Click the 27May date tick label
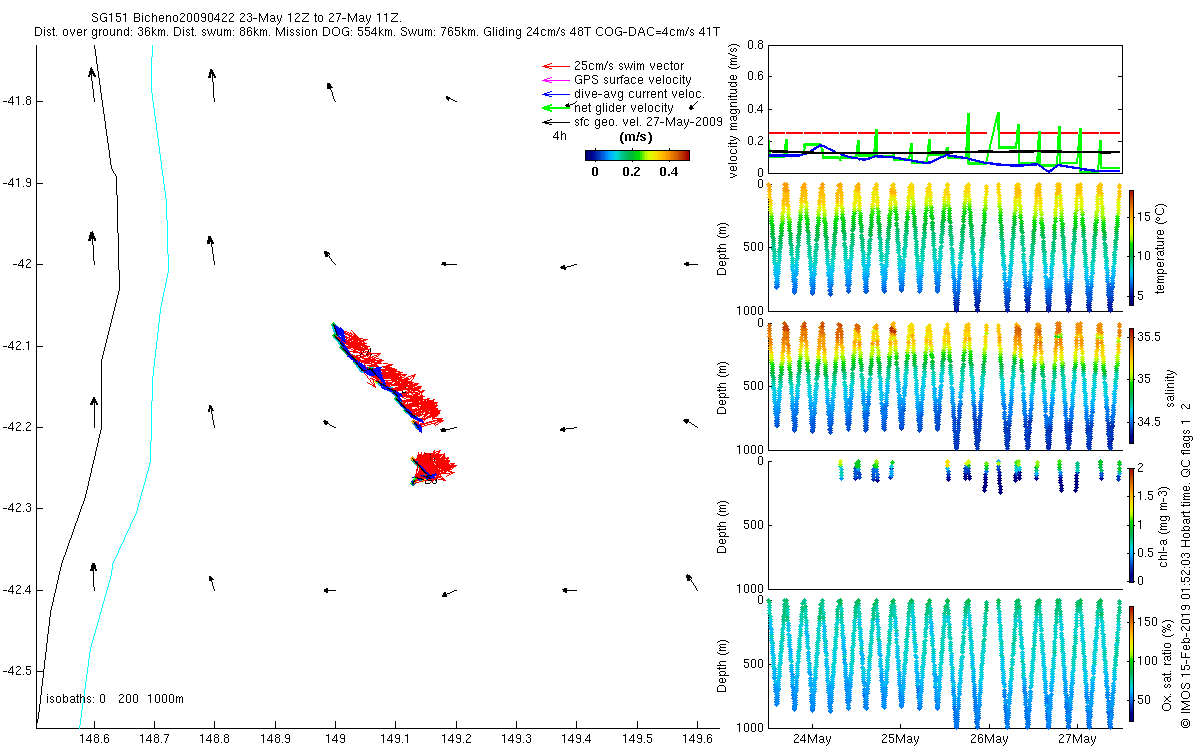The image size is (1200, 750). [1077, 739]
